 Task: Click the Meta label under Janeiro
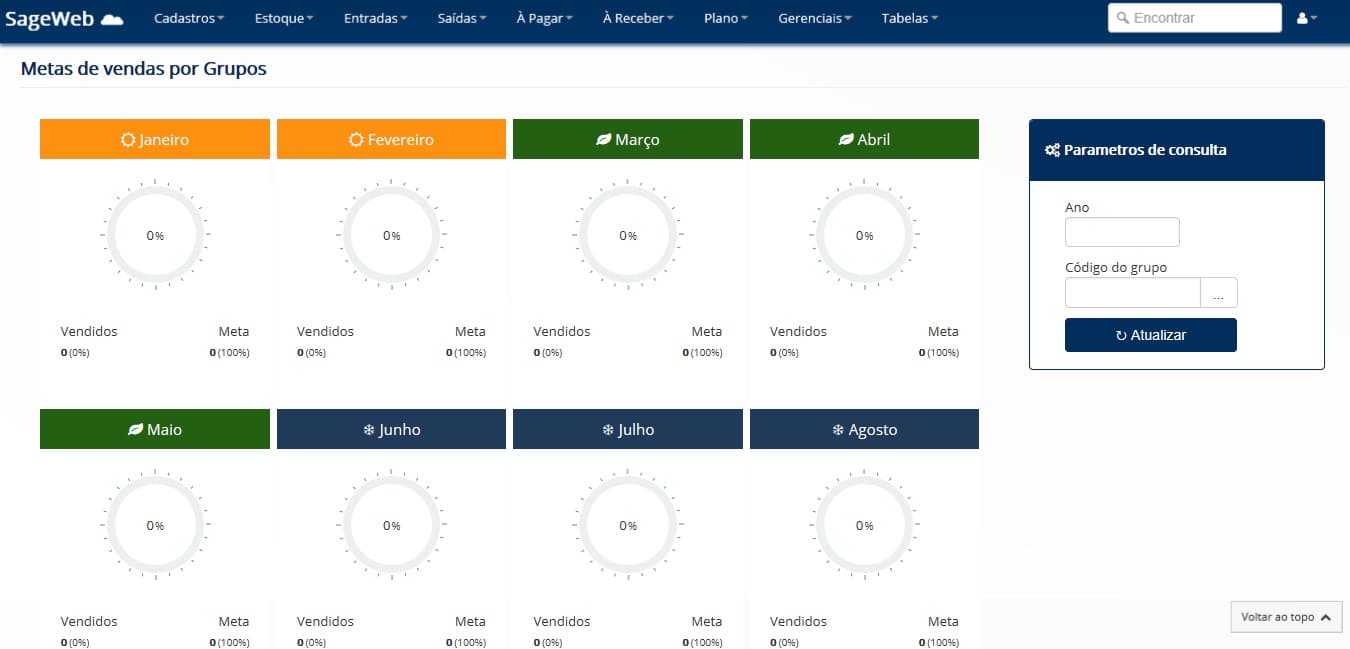(x=234, y=331)
